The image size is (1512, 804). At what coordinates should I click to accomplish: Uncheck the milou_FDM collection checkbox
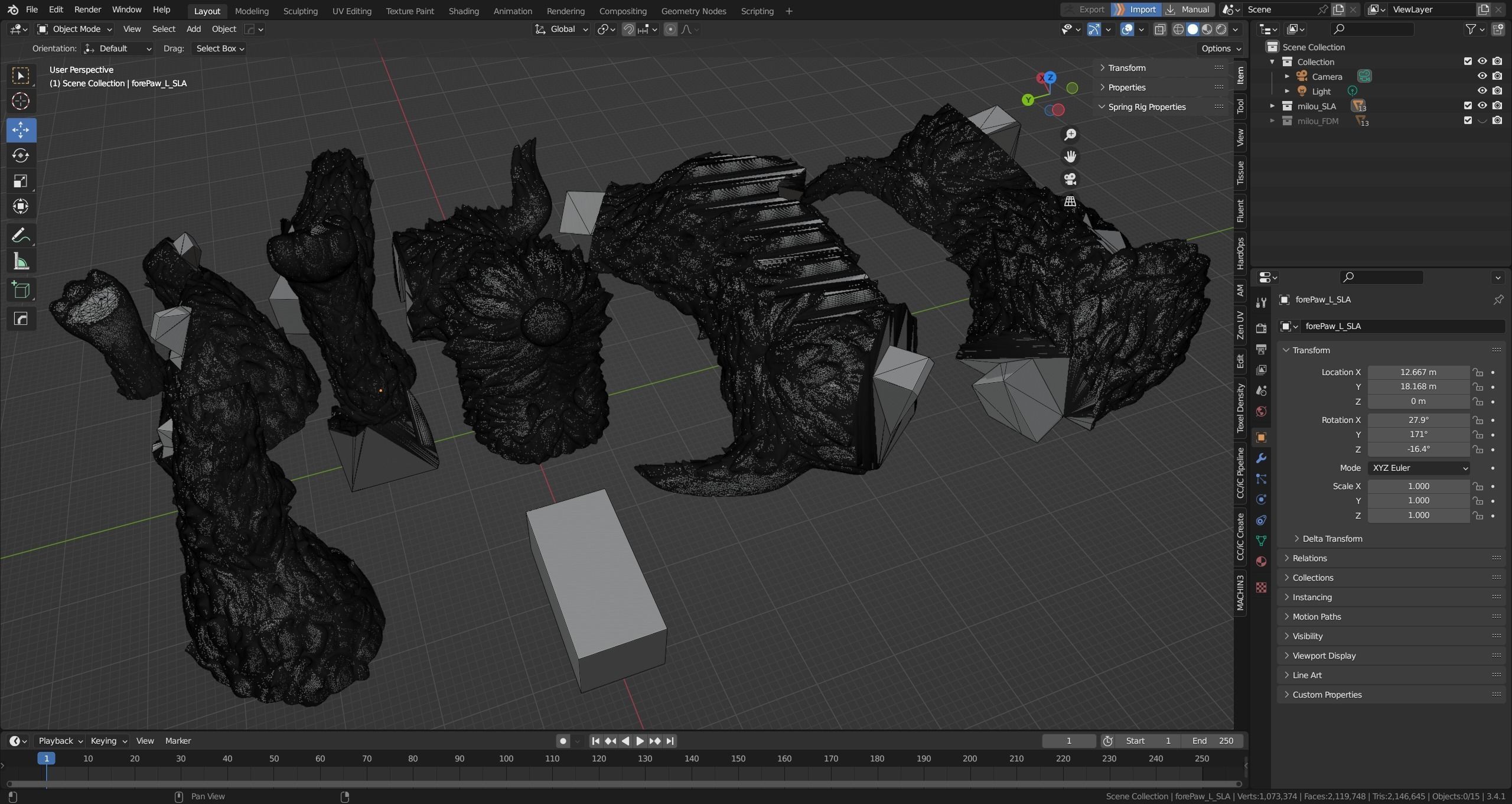(1467, 121)
